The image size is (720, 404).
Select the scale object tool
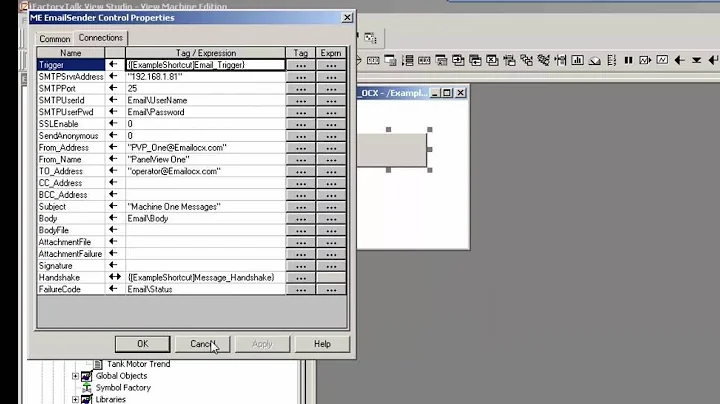[612, 60]
